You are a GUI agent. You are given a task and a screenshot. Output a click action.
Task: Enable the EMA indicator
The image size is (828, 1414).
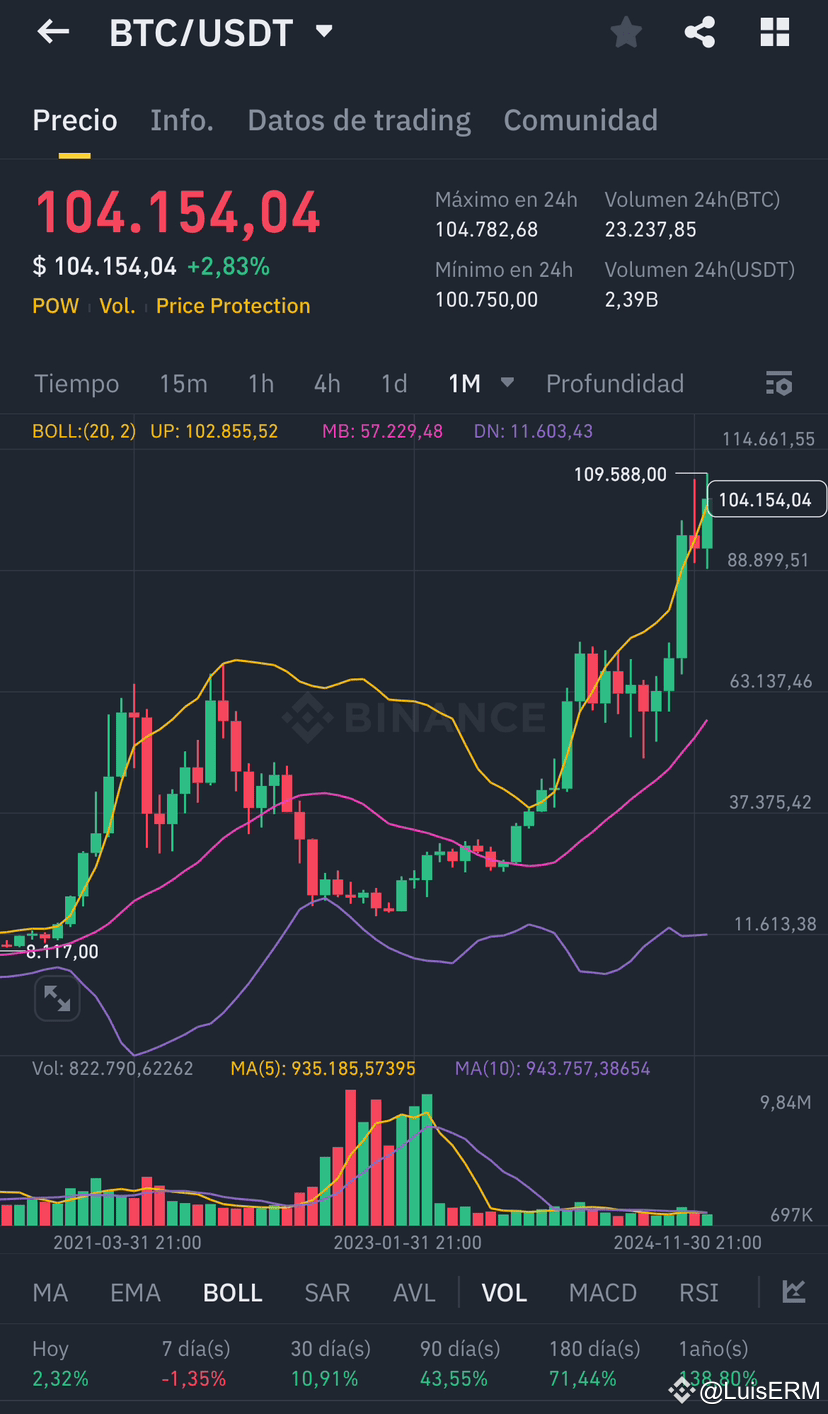[135, 1292]
